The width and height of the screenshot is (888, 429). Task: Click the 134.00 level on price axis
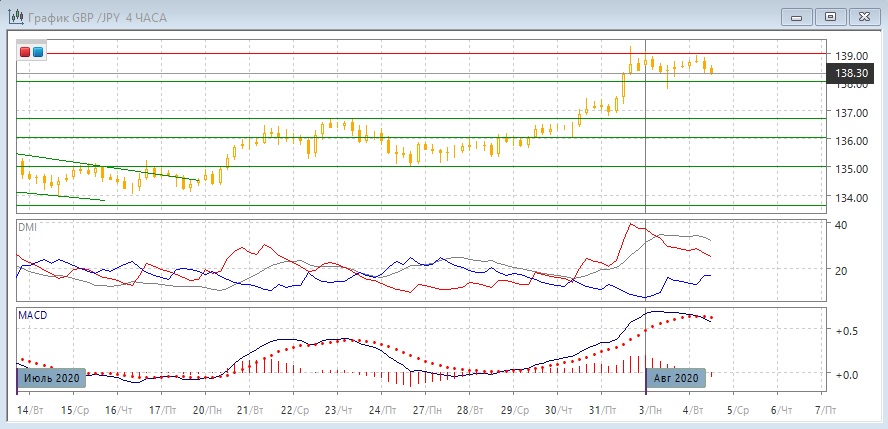850,198
